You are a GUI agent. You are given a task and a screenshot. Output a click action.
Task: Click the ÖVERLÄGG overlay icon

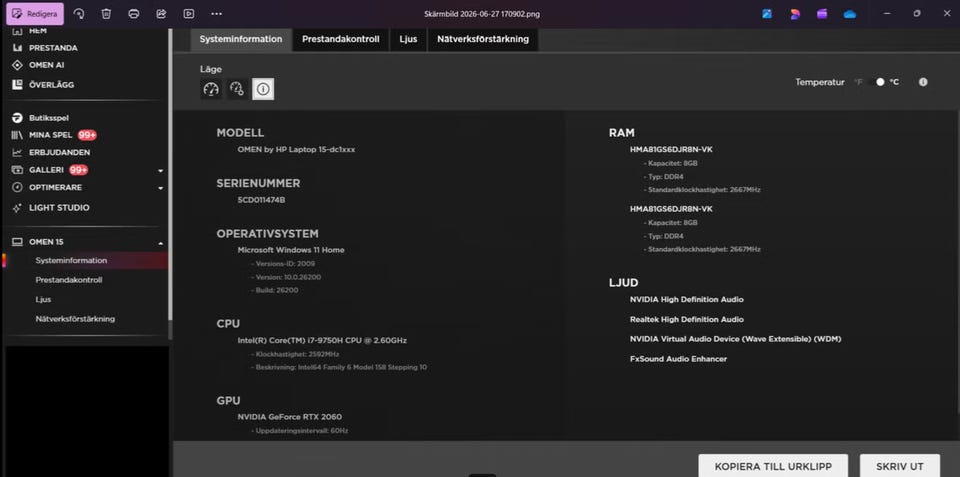point(17,85)
